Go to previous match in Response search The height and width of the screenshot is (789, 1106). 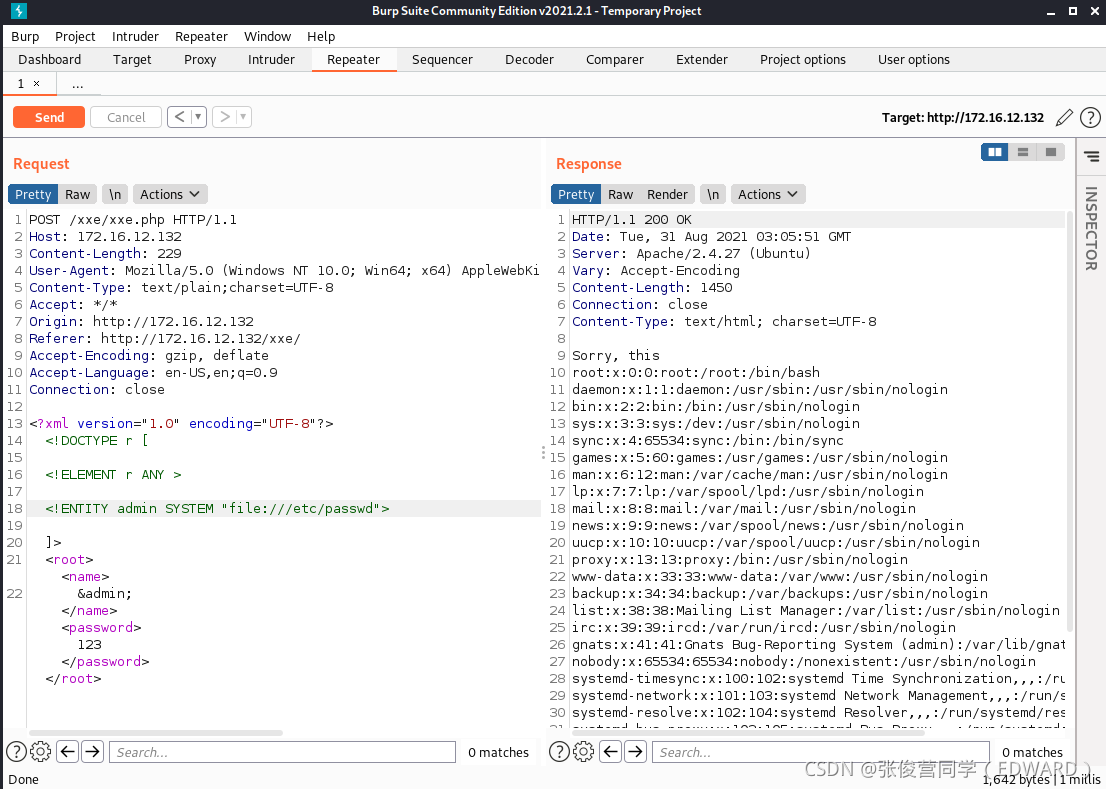coord(611,752)
